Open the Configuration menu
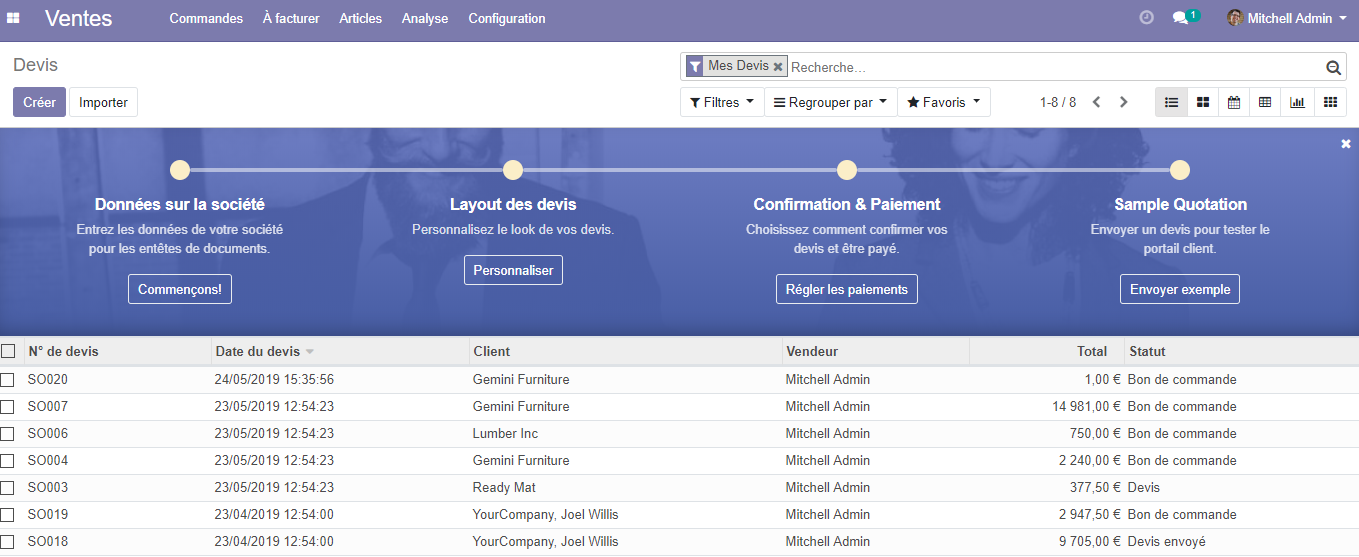1359x557 pixels. 506,19
